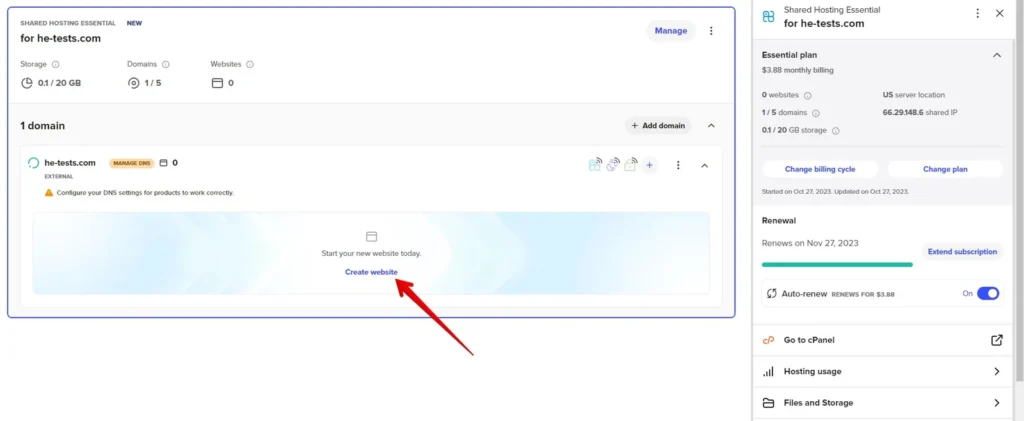This screenshot has width=1024, height=421.
Task: Click the EXTERNAL label under he-tests.com
Action: pos(59,176)
